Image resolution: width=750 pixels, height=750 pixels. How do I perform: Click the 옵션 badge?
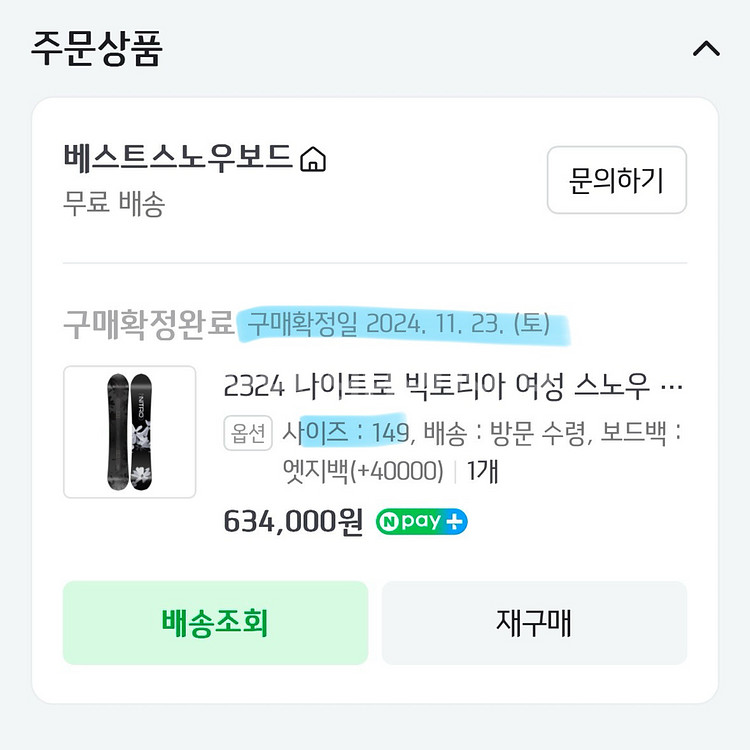(248, 434)
